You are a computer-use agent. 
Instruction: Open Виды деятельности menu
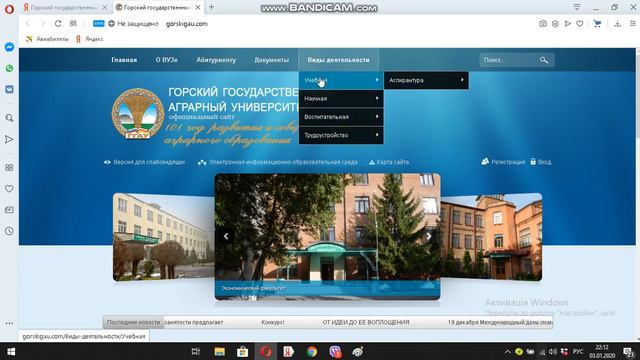338,60
